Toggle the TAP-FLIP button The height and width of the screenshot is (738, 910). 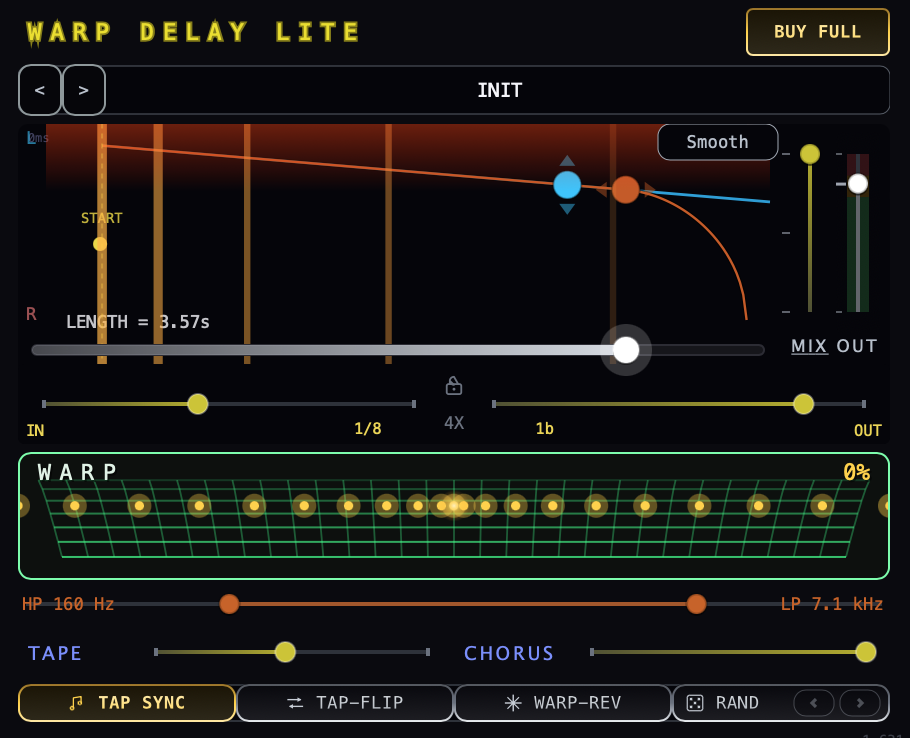[x=345, y=703]
